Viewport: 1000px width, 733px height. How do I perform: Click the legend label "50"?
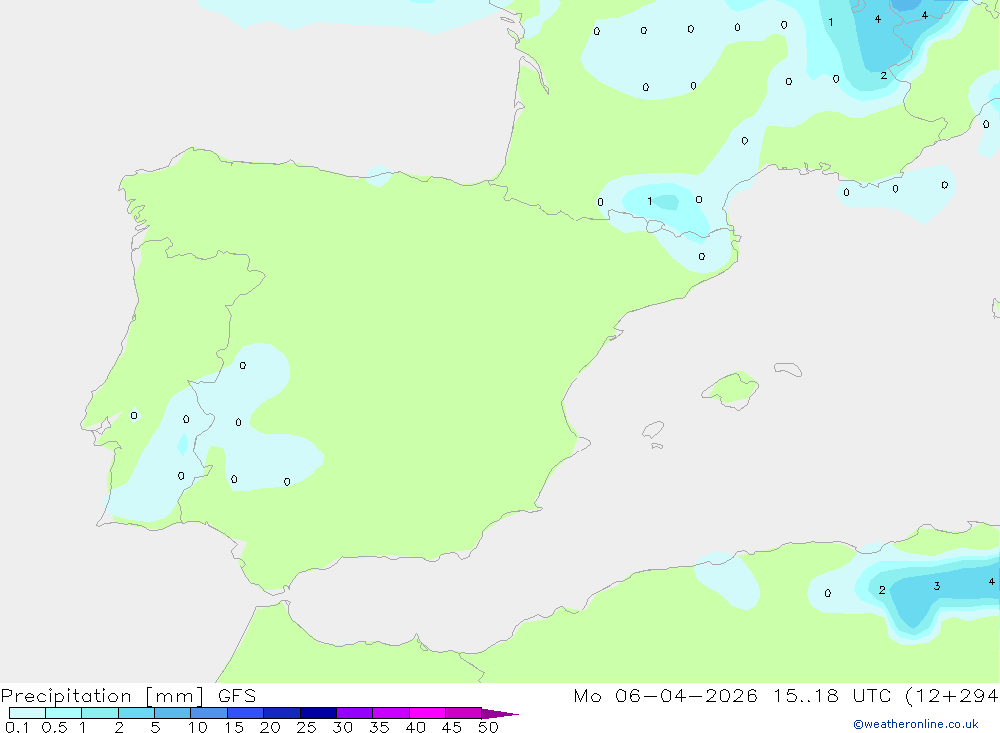click(x=488, y=727)
